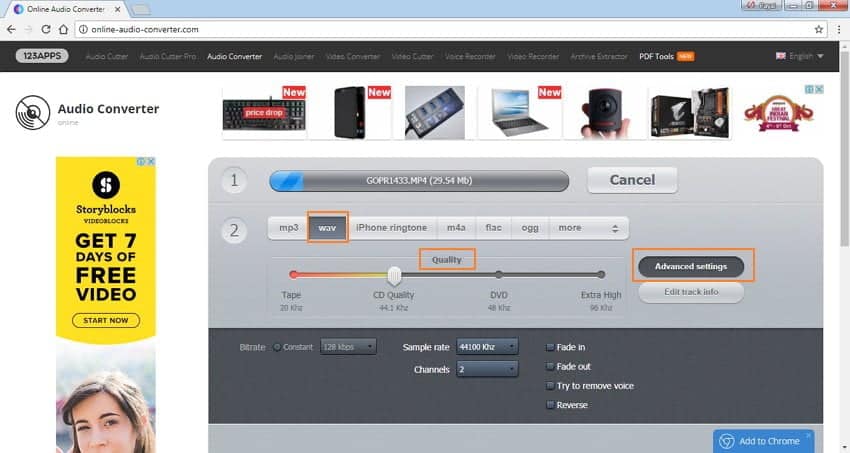Open the Channels dropdown
This screenshot has height=453, width=850.
[x=487, y=370]
